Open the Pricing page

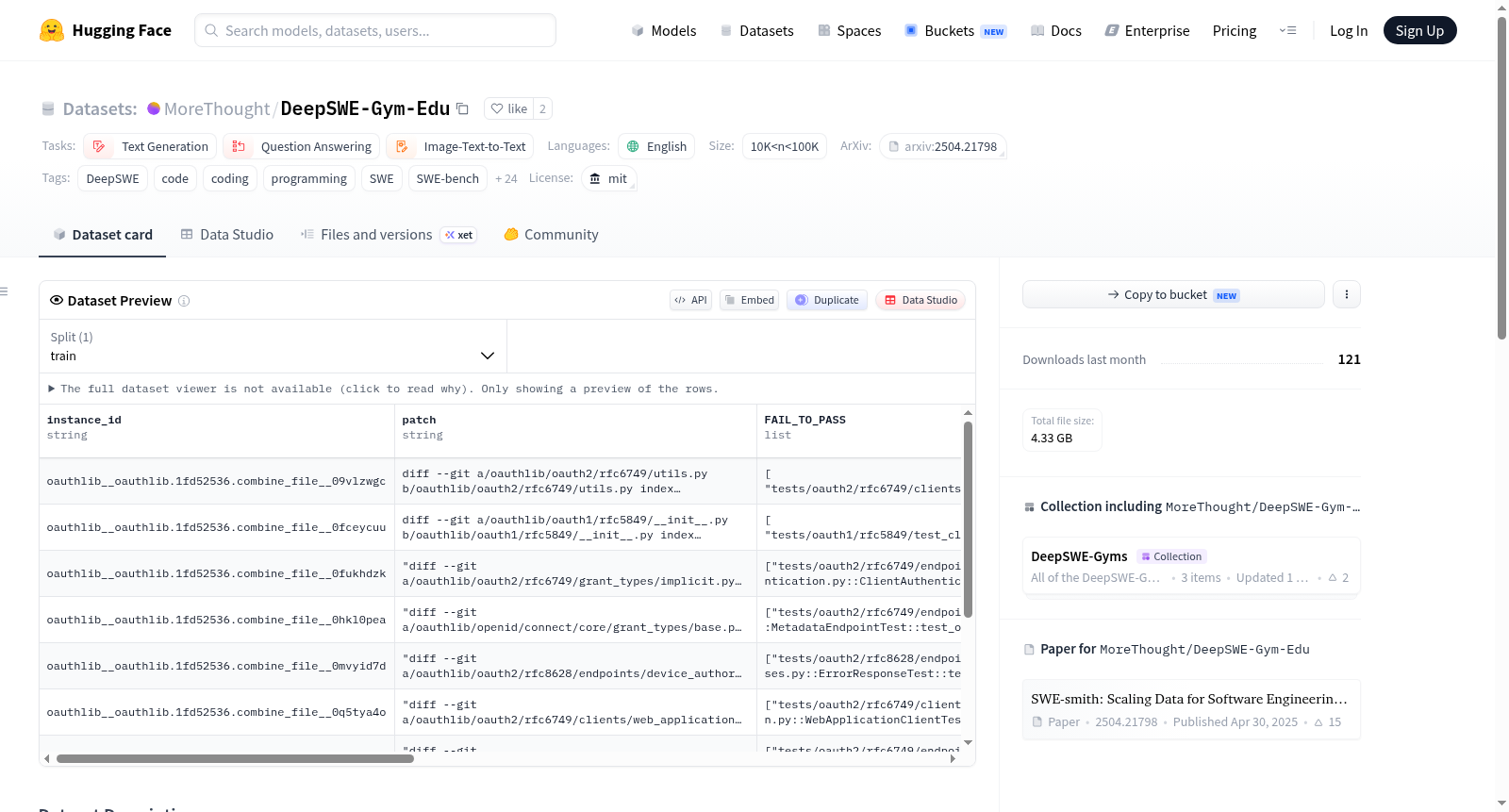click(1235, 30)
